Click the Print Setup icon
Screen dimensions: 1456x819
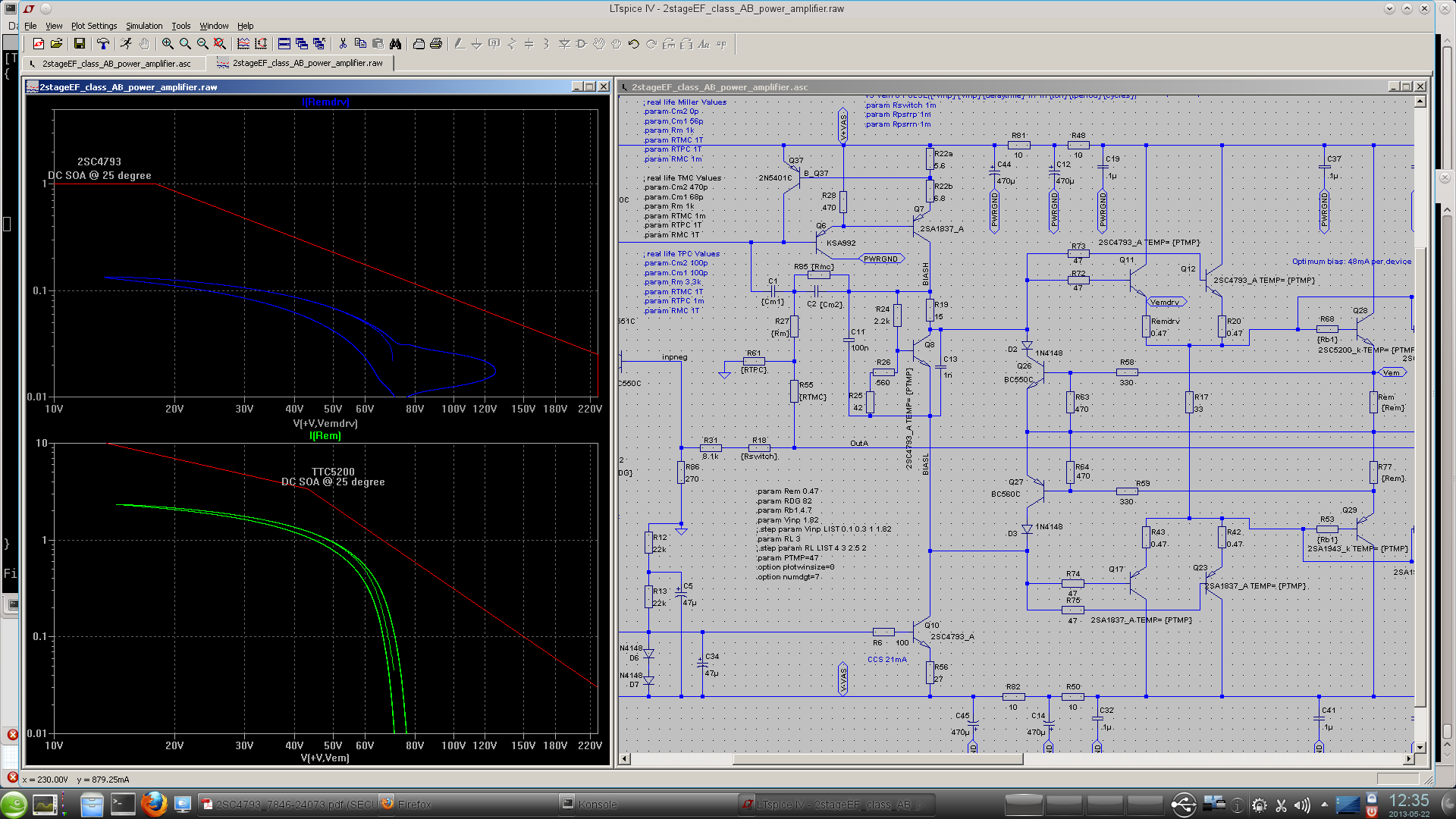point(419,44)
